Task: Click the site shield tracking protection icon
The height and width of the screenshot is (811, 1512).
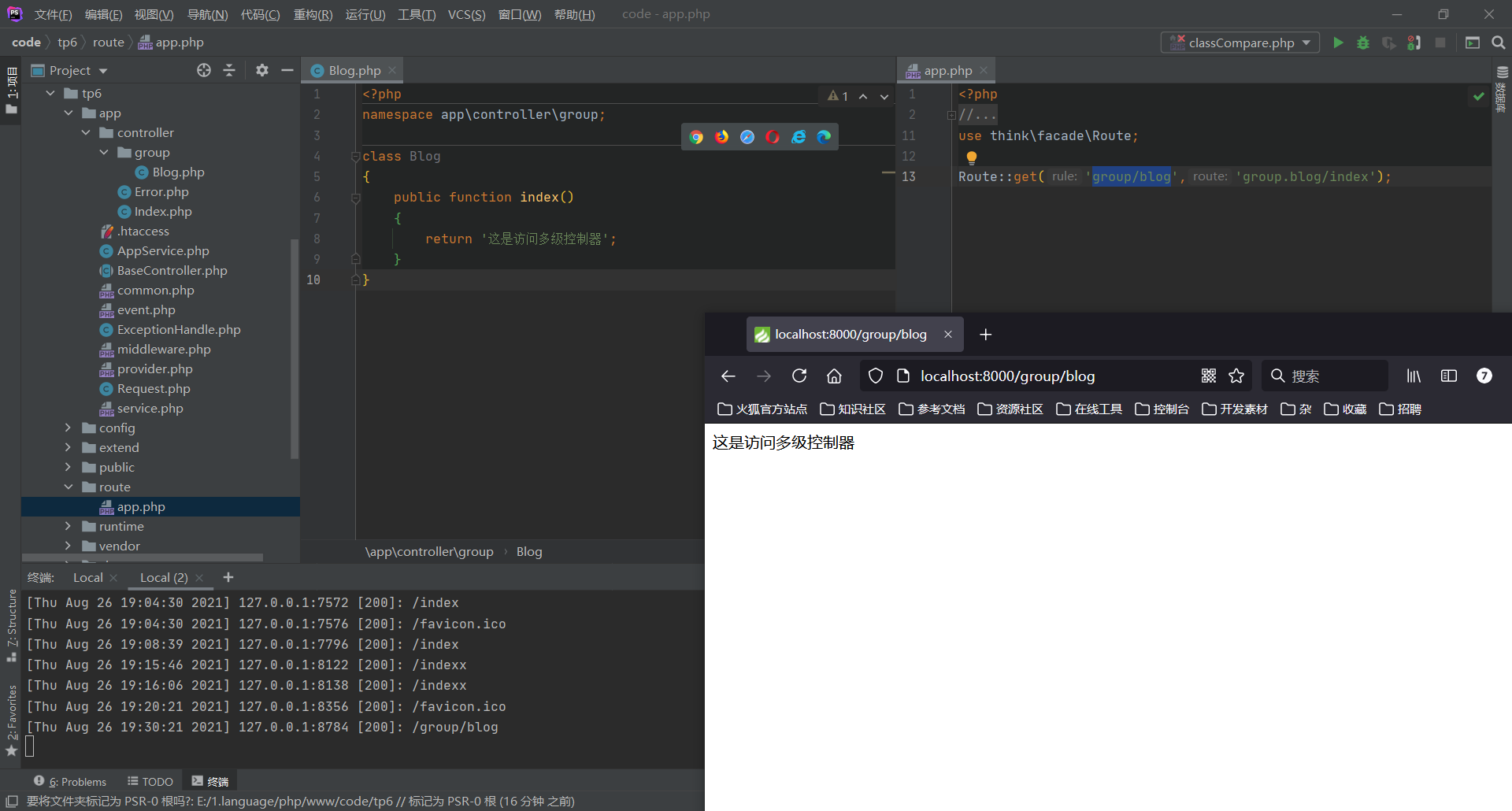Action: [876, 376]
